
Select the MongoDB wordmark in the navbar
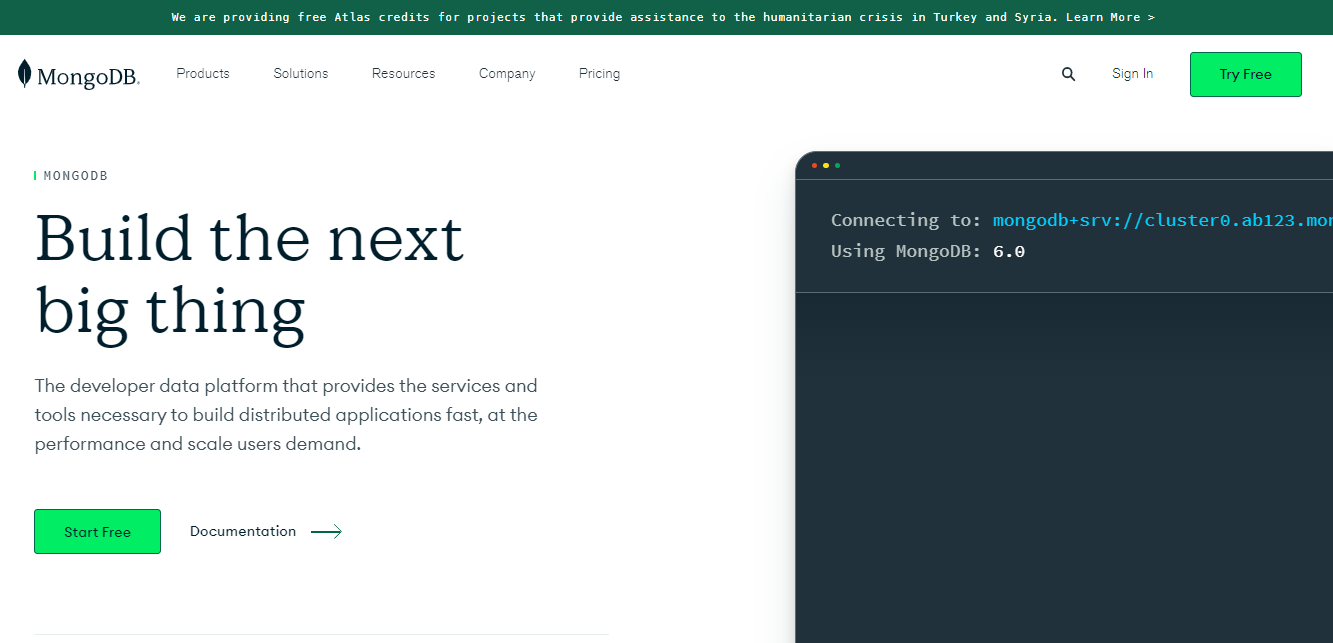point(88,75)
